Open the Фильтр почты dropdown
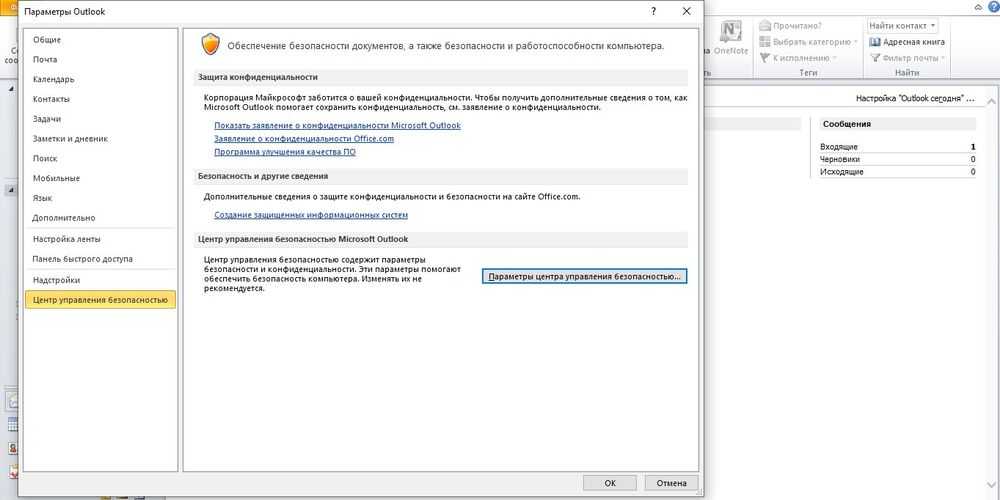This screenshot has width=1000, height=500. [908, 58]
